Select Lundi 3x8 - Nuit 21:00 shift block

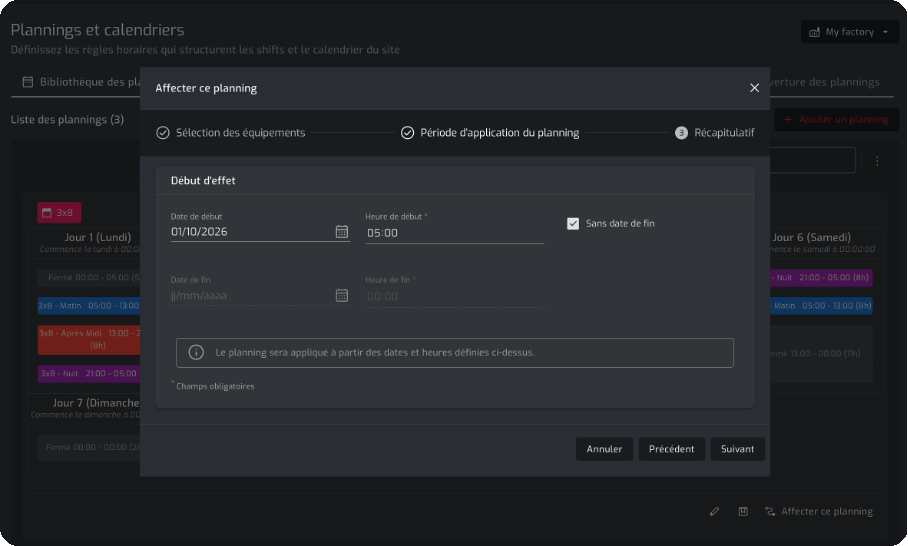pyautogui.click(x=89, y=373)
